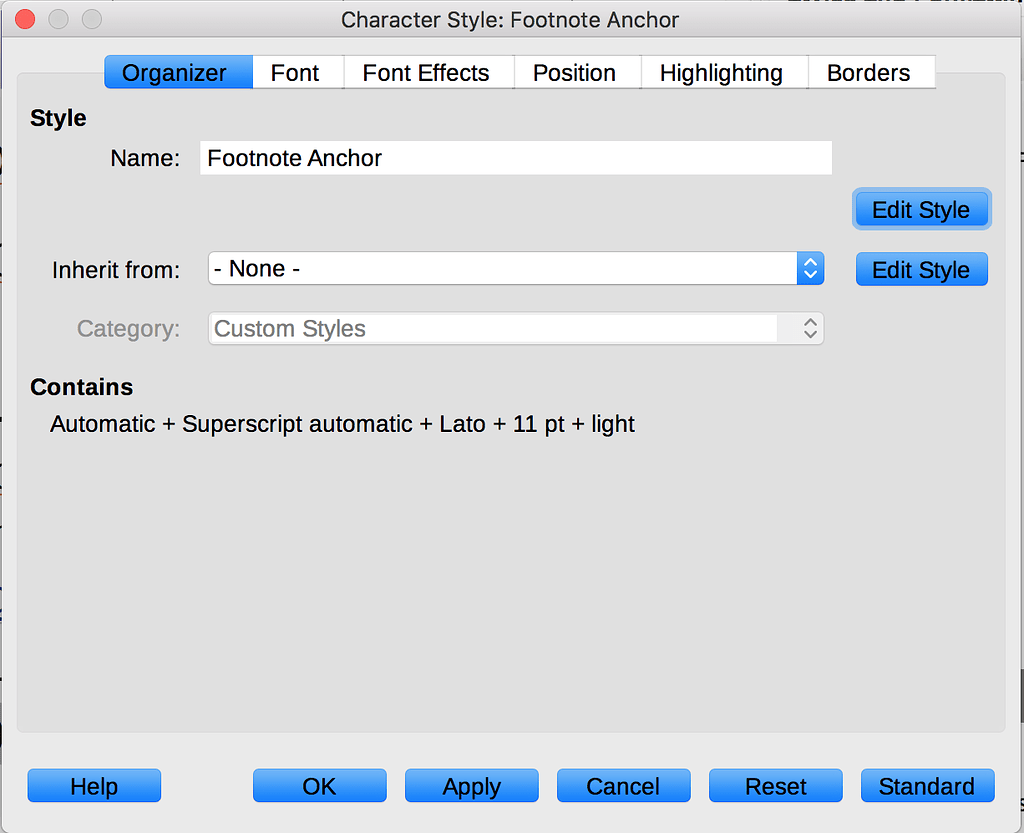The image size is (1024, 833).
Task: Return to the Organizer tab
Action: pyautogui.click(x=178, y=72)
